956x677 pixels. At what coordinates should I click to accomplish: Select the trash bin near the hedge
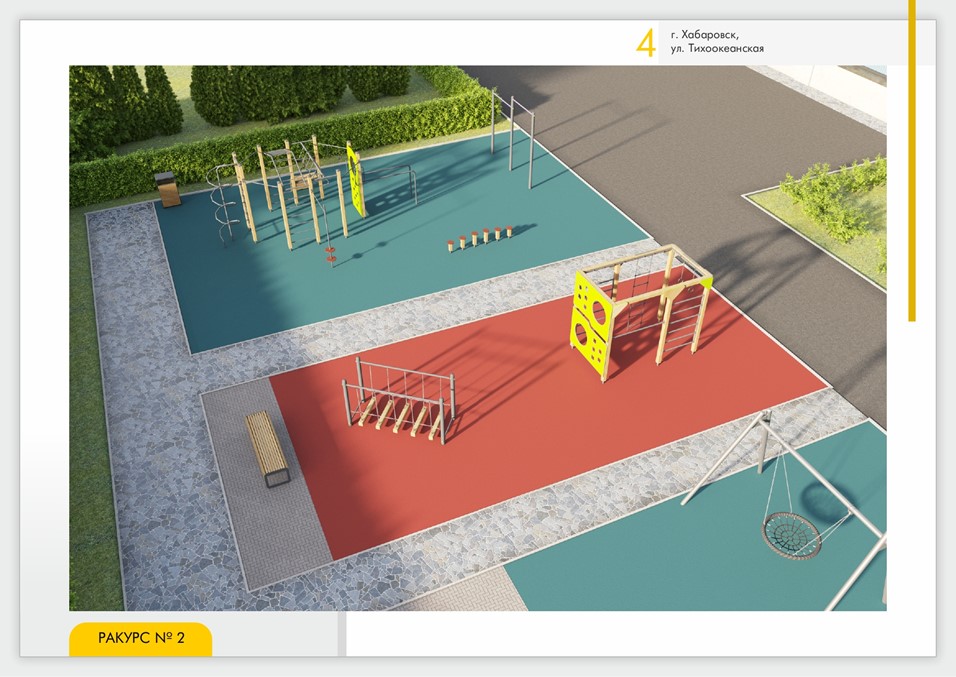point(169,188)
